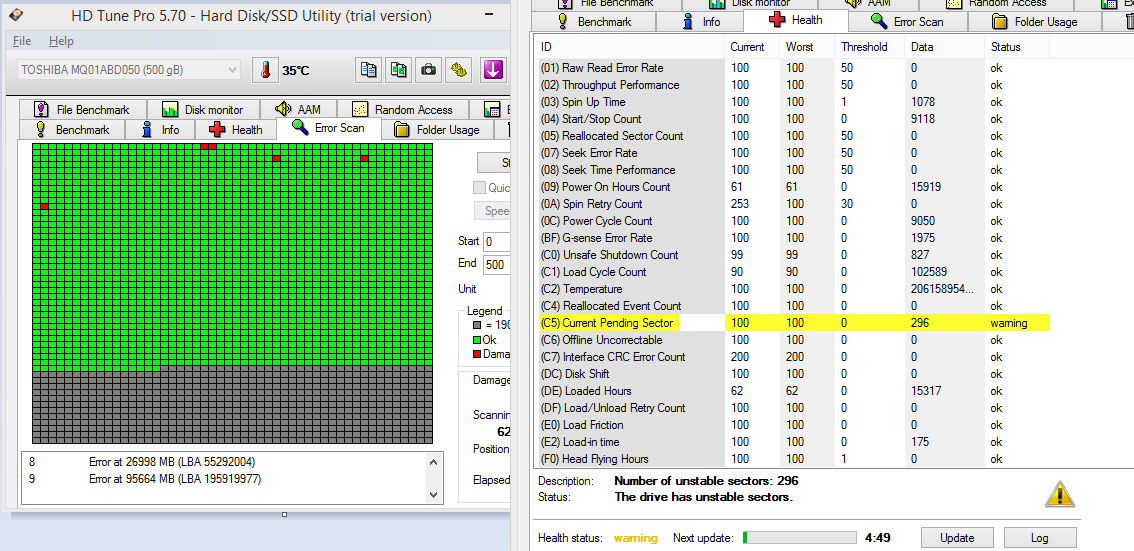Click the Status column header
Image resolution: width=1134 pixels, height=551 pixels.
click(1017, 47)
